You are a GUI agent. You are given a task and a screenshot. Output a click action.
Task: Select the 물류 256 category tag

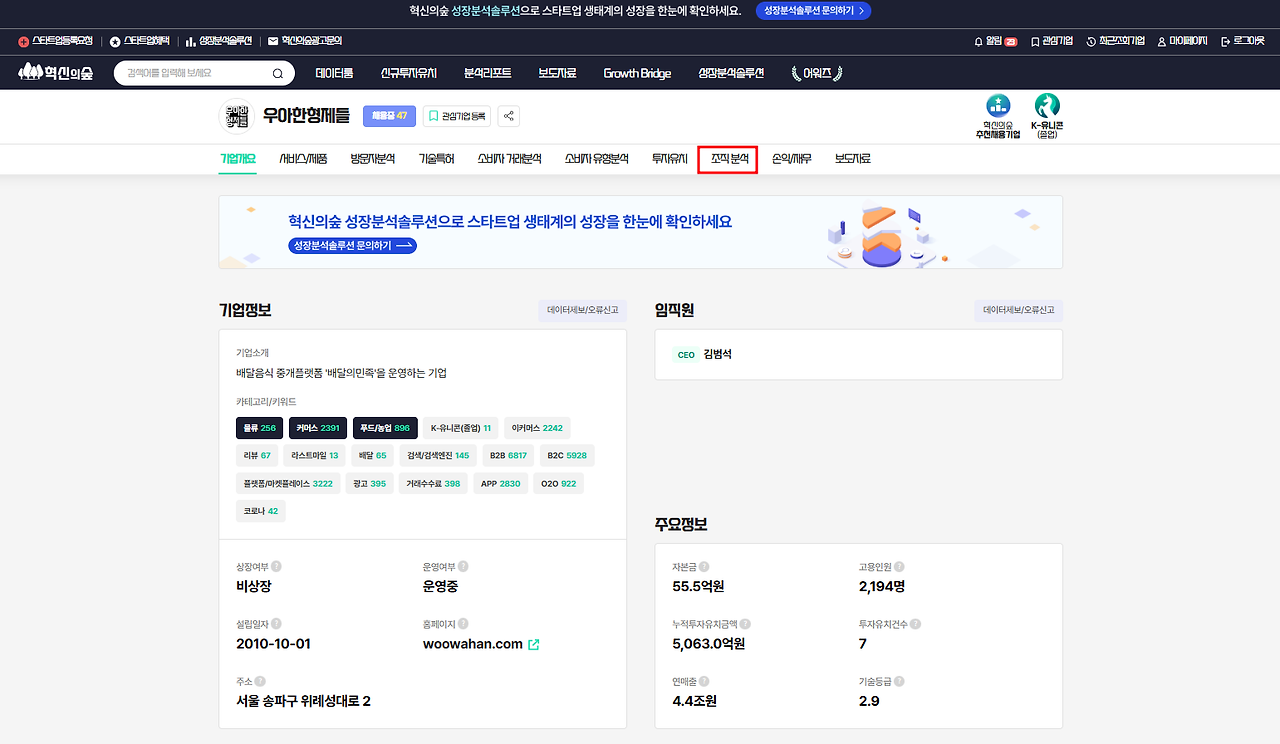(x=260, y=428)
